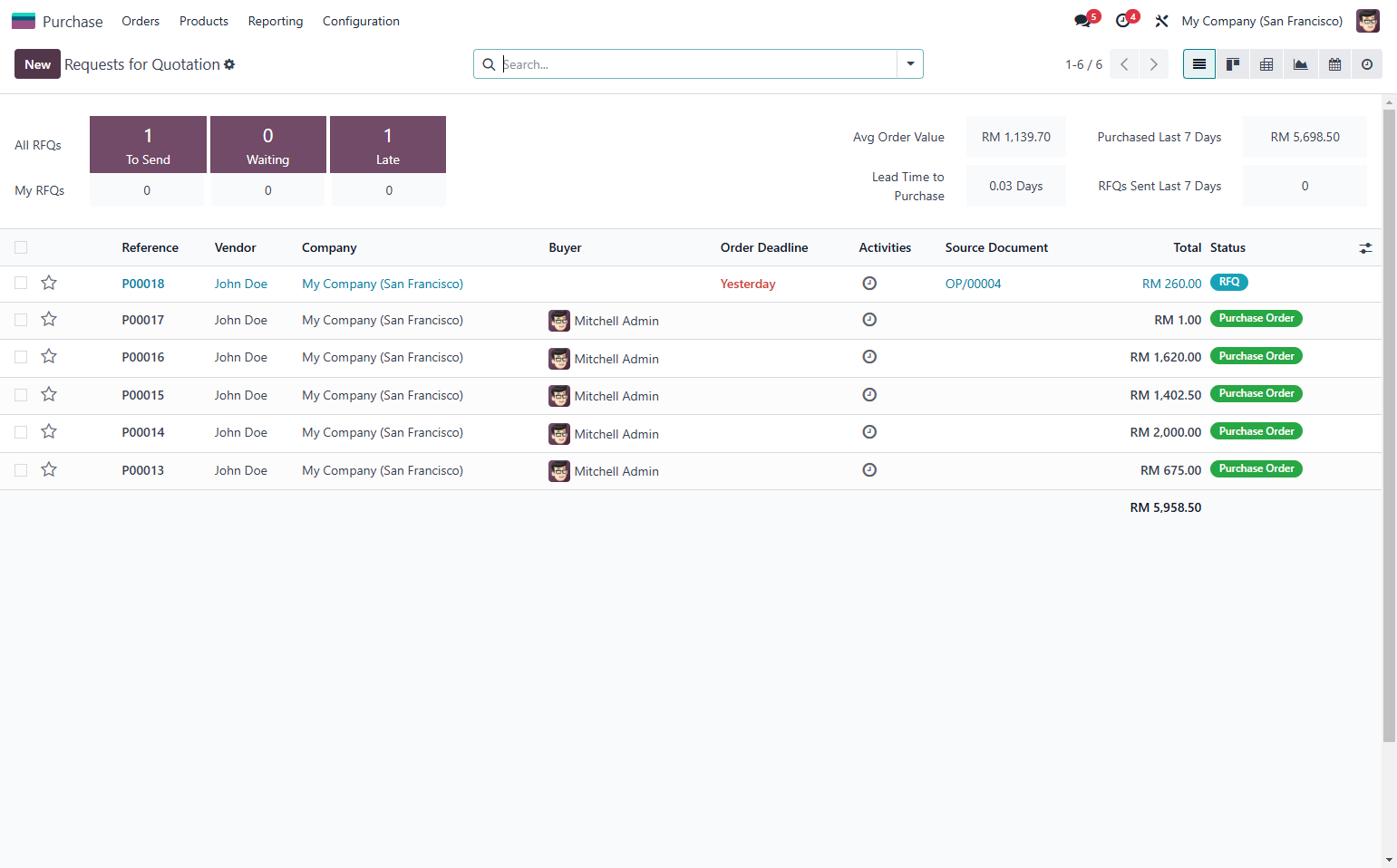Open the Orders menu

pyautogui.click(x=141, y=21)
